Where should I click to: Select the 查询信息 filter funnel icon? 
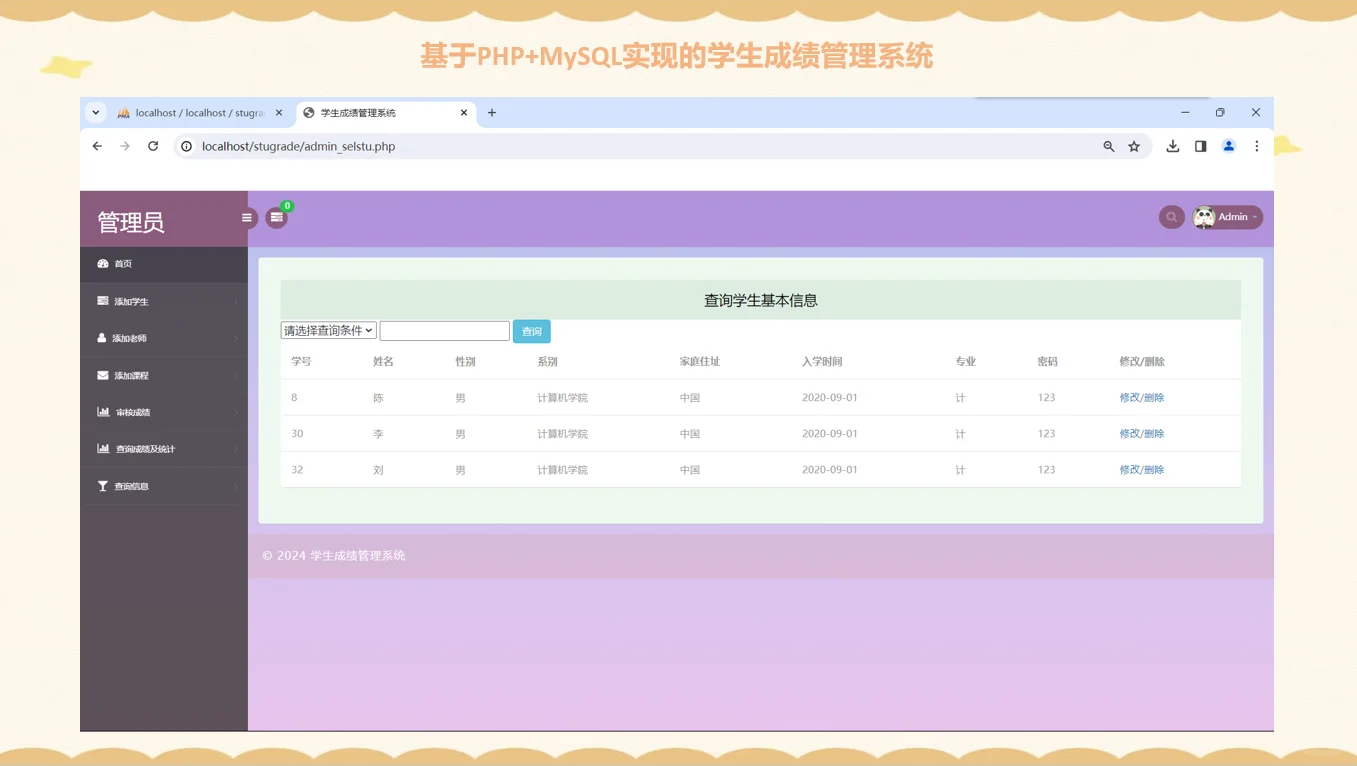pyautogui.click(x=102, y=485)
